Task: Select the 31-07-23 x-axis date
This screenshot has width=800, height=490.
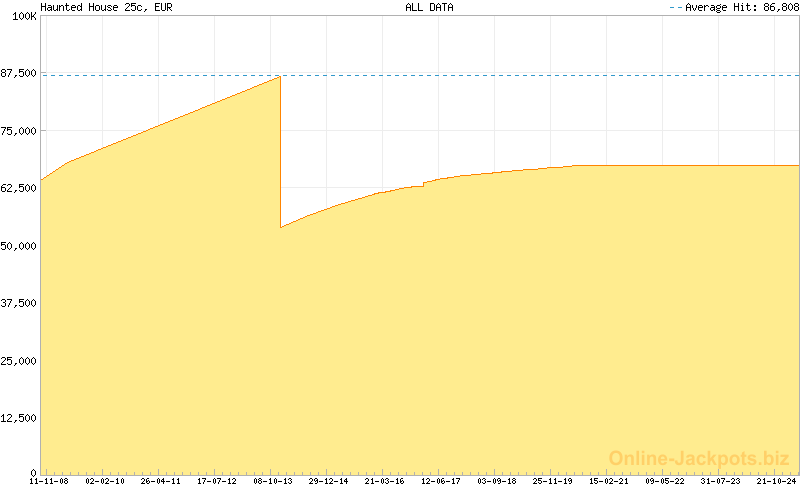Action: point(721,481)
